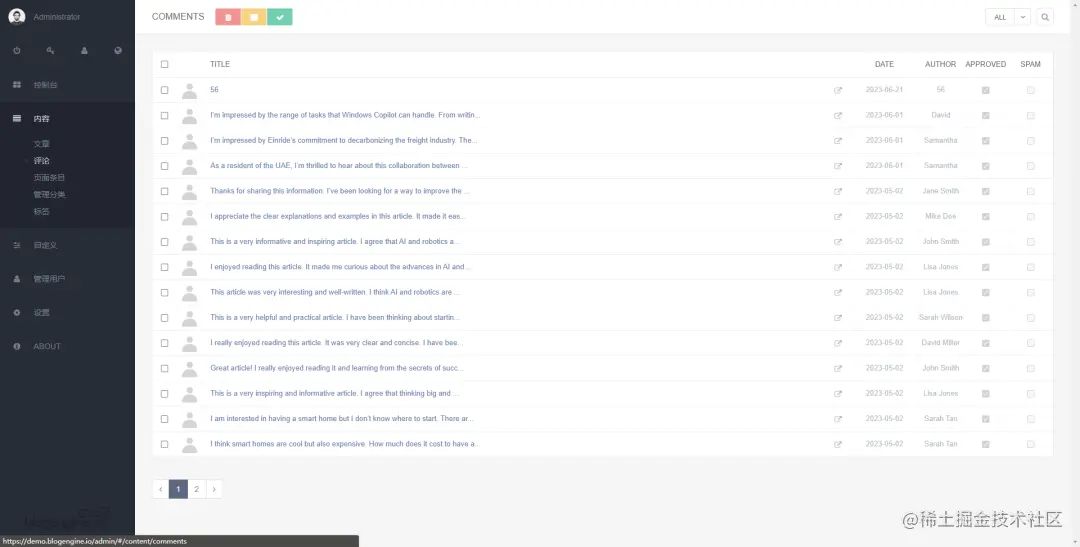This screenshot has height=547, width=1080.
Task: Click the avatar icon of comment 56
Action: coord(189,90)
